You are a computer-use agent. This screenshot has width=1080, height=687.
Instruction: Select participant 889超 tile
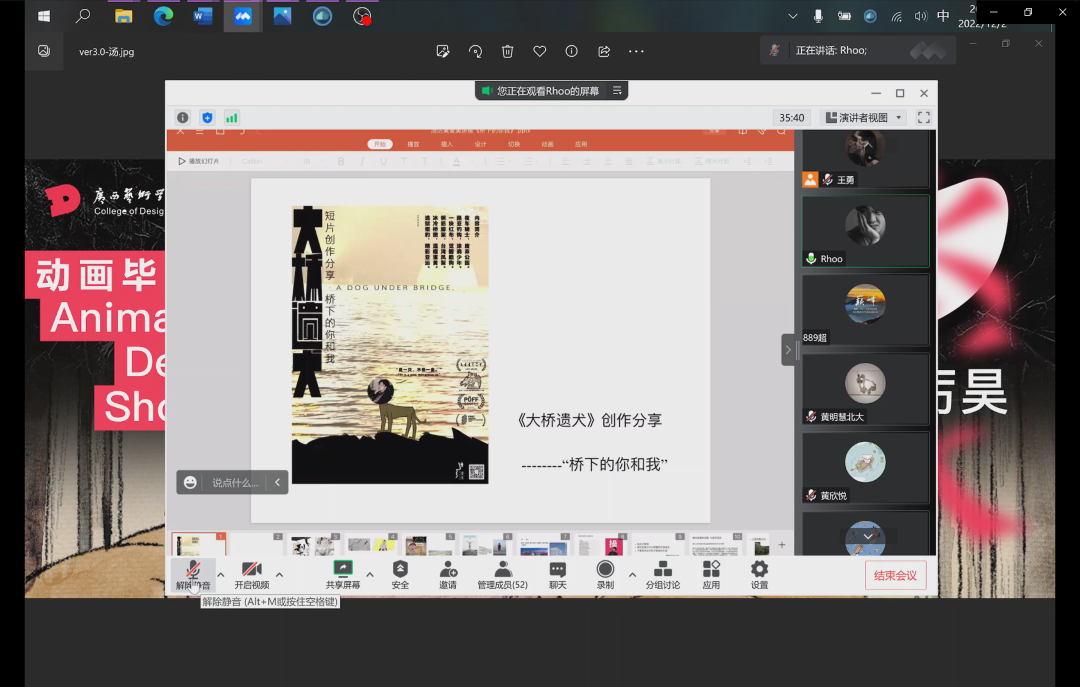pos(865,310)
